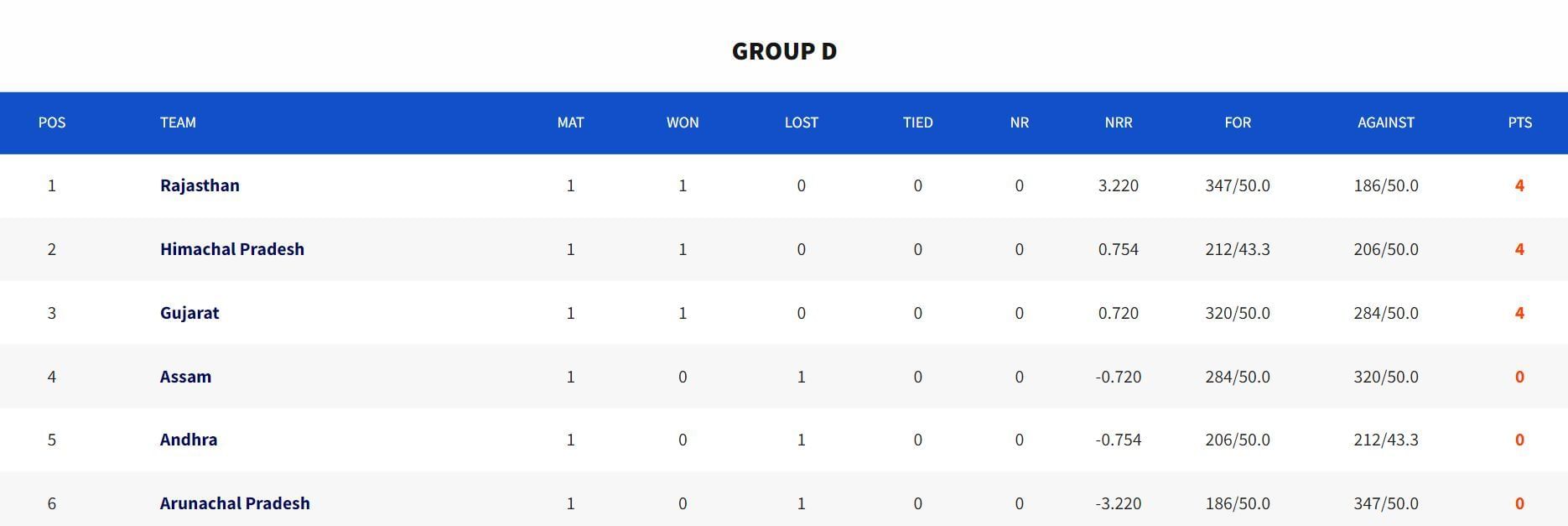Screen dimensions: 1568x526
Task: Click the TEAM column header
Action: pyautogui.click(x=178, y=122)
